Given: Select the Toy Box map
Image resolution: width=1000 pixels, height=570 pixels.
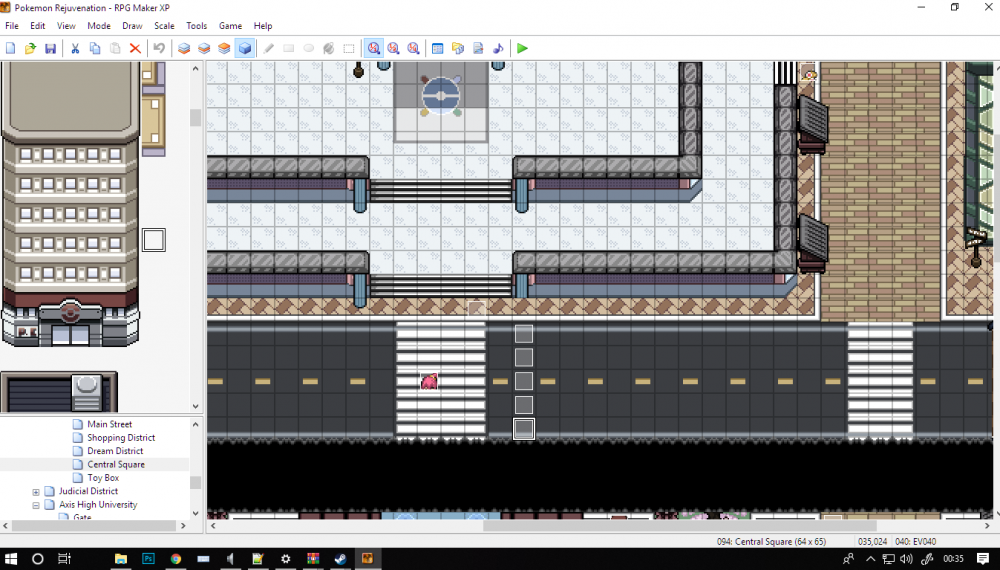Looking at the screenshot, I should coord(103,478).
